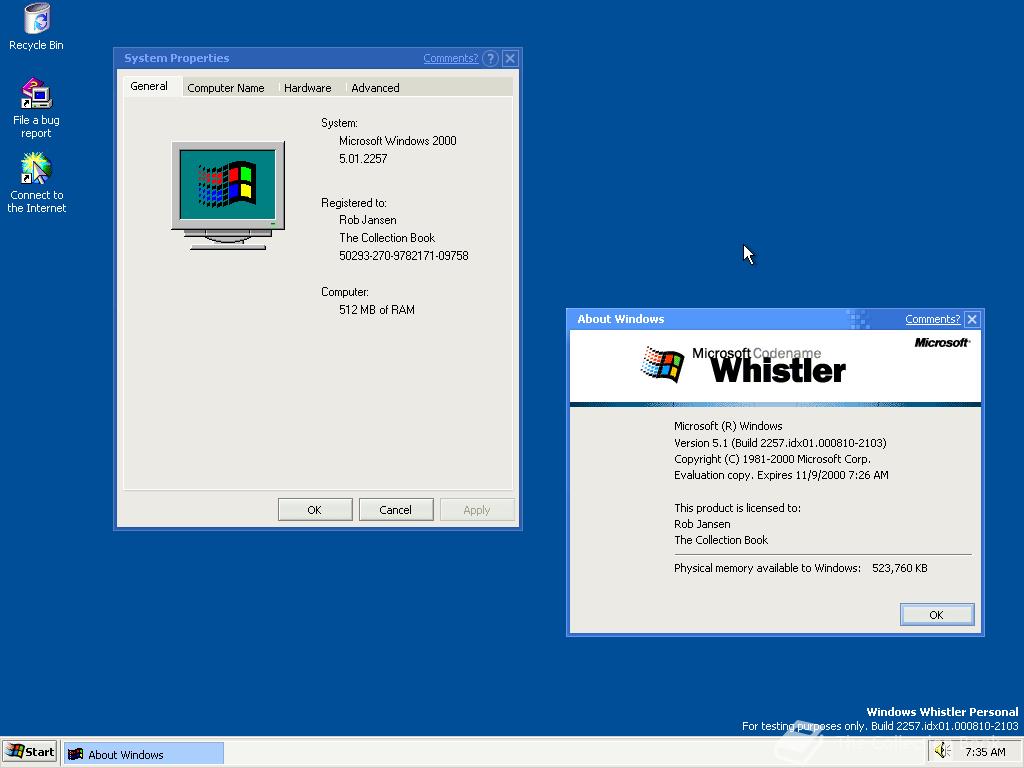The height and width of the screenshot is (768, 1024).
Task: Click the help question mark in System Properties
Action: [x=490, y=58]
